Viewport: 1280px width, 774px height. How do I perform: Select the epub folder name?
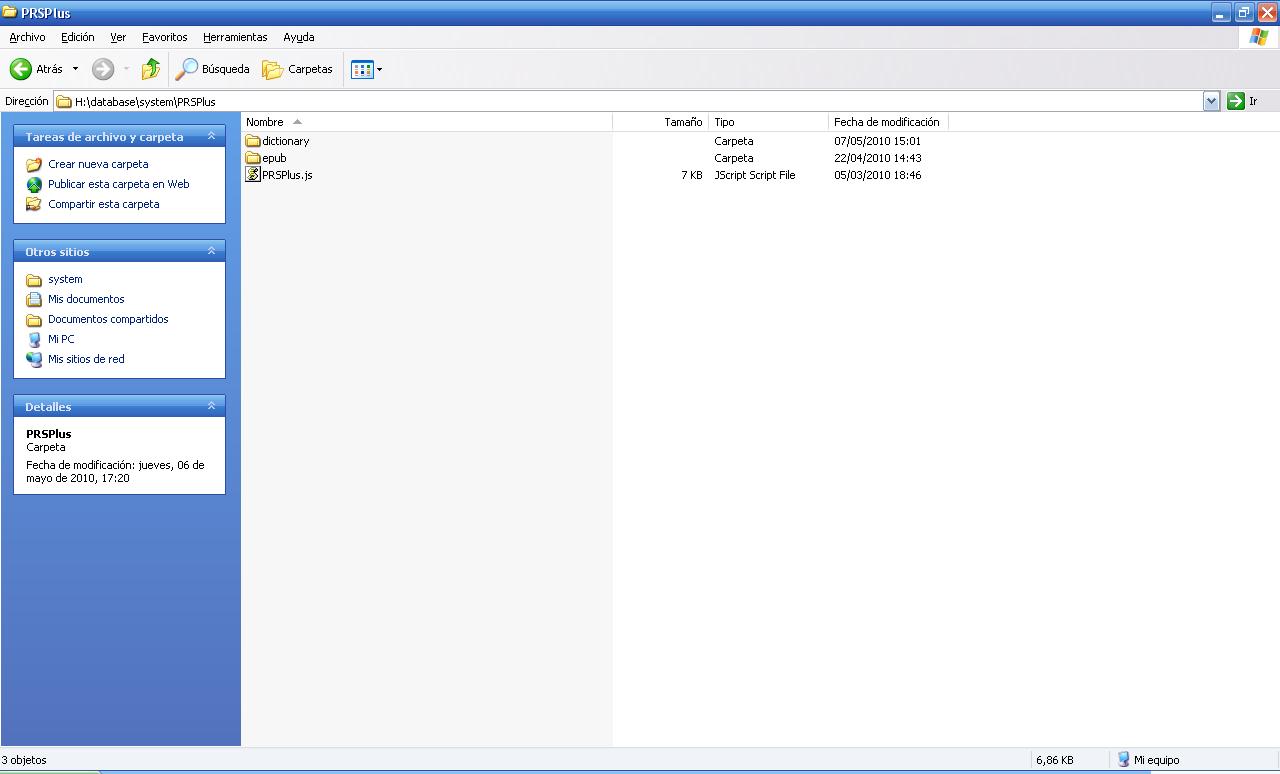tap(274, 158)
